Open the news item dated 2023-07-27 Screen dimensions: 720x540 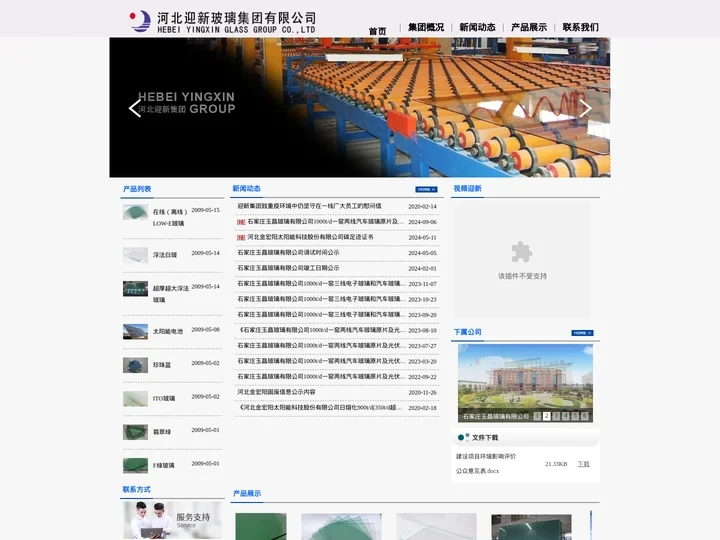[x=321, y=345]
